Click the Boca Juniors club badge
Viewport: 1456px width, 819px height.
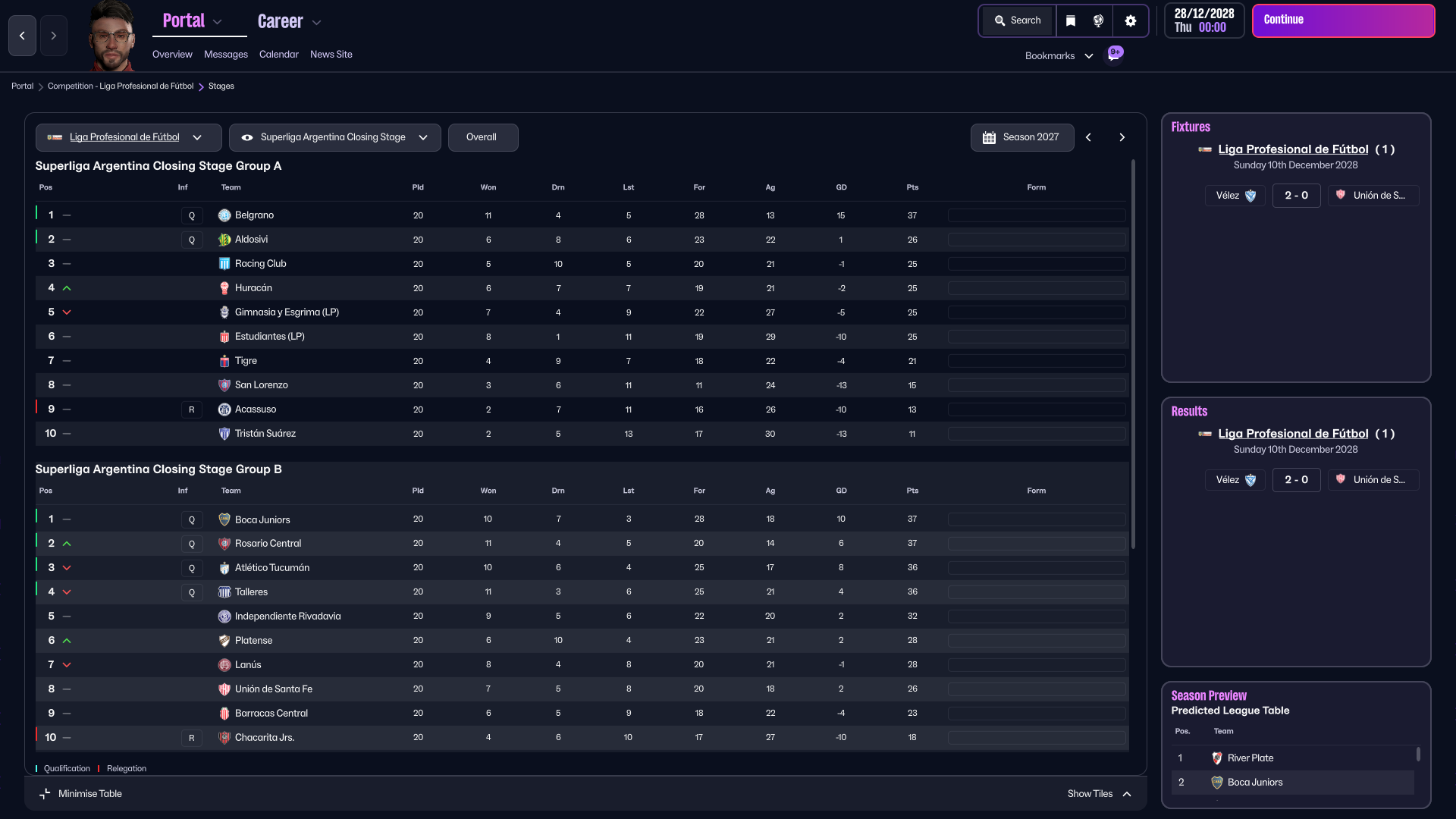[x=224, y=519]
